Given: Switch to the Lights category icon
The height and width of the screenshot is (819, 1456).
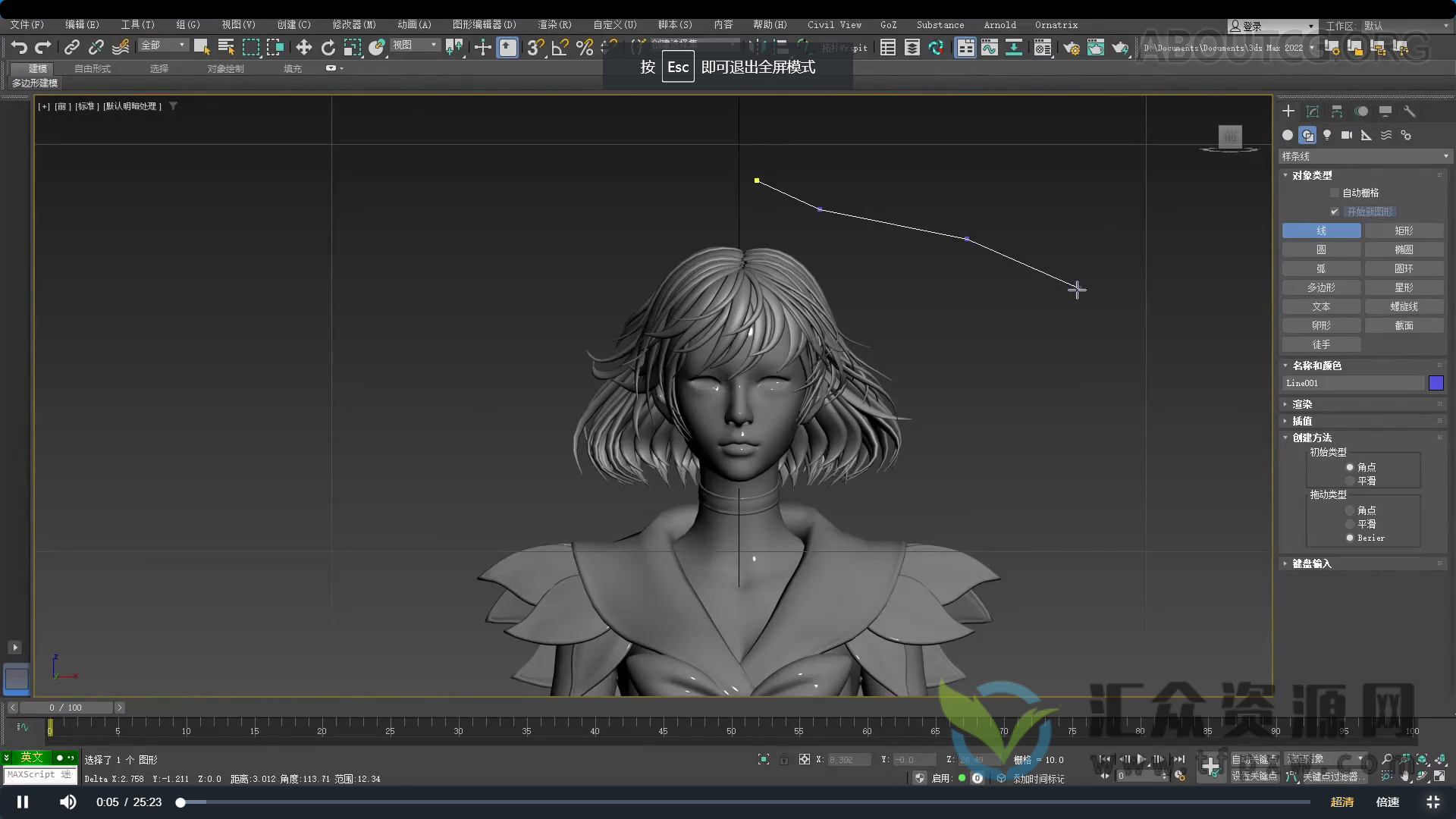Looking at the screenshot, I should pos(1327,135).
